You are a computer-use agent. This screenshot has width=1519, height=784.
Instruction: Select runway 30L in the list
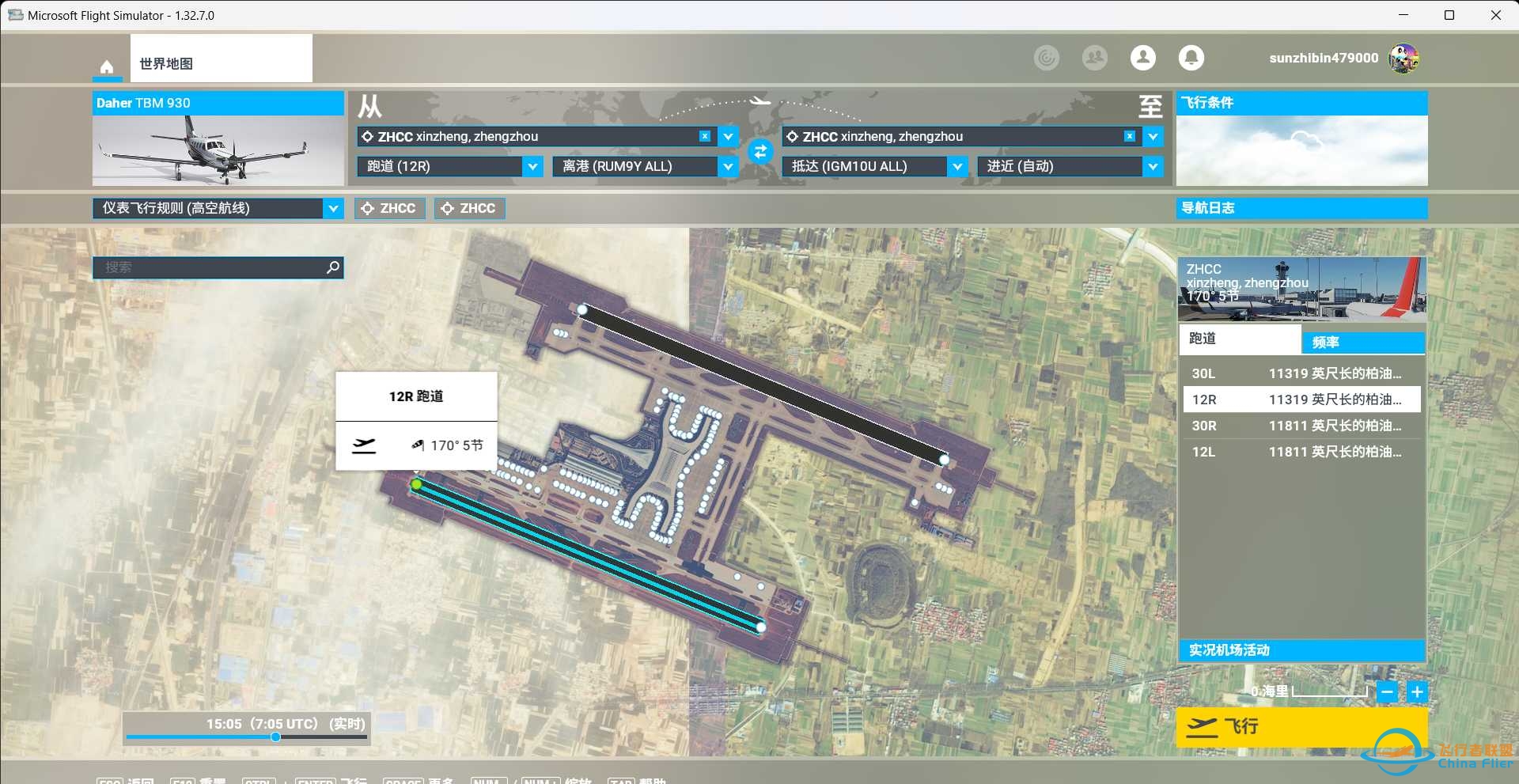(1301, 373)
